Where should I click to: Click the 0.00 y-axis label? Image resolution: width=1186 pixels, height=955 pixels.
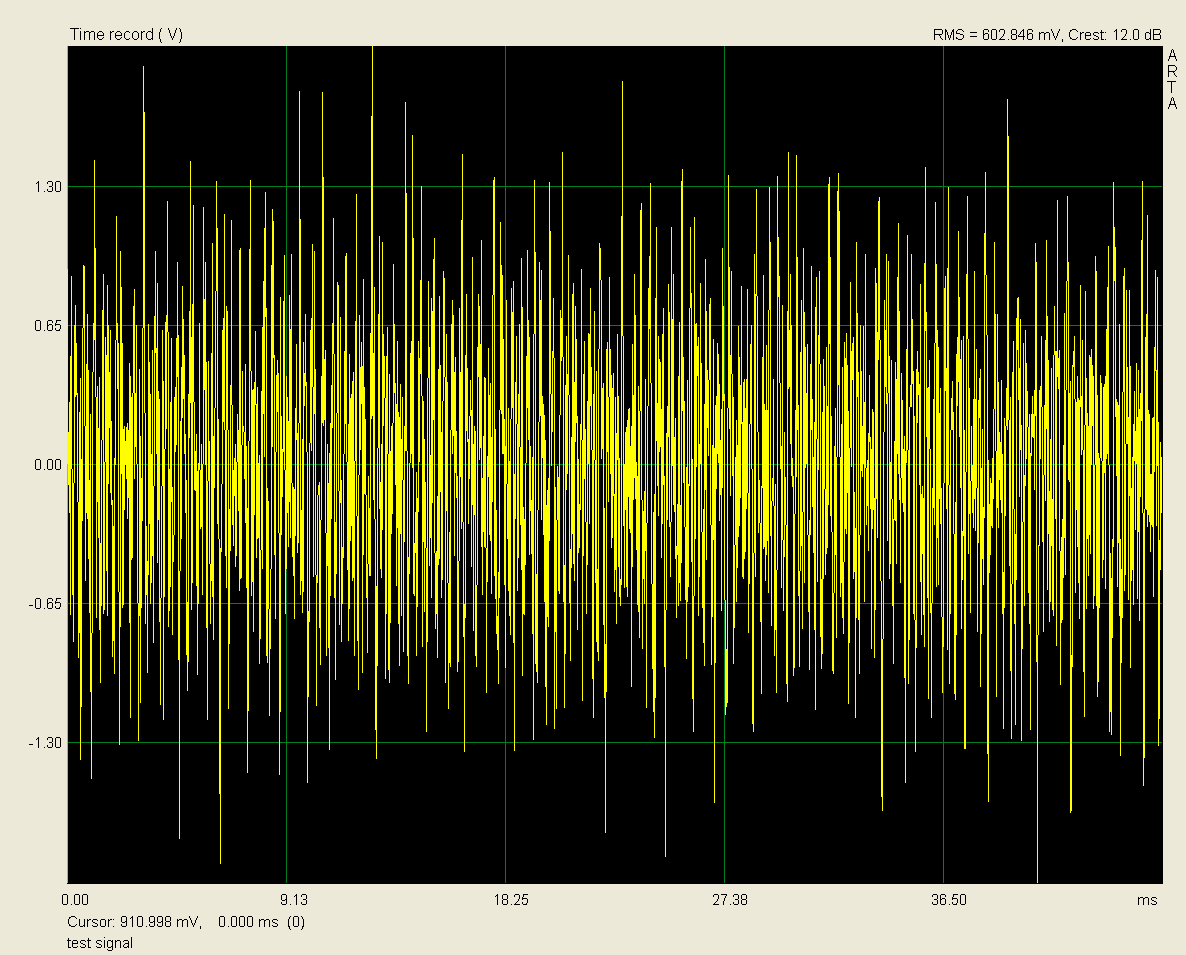48,465
